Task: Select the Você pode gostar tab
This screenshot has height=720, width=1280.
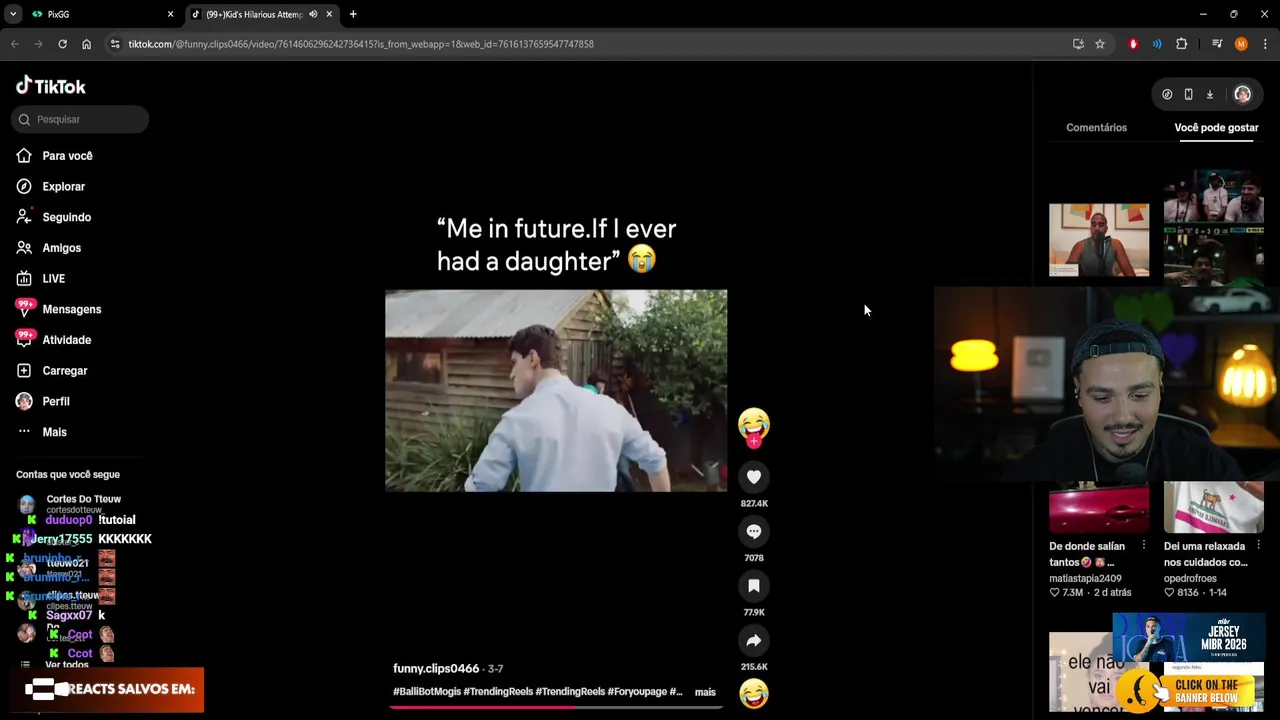Action: (x=1216, y=128)
